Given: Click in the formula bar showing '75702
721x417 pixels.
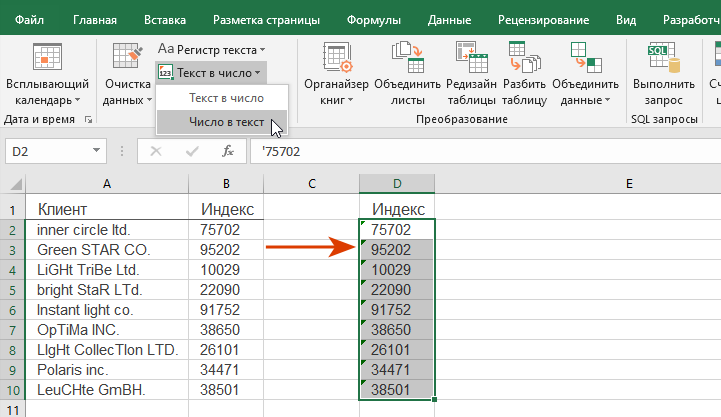Looking at the screenshot, I should (480, 151).
